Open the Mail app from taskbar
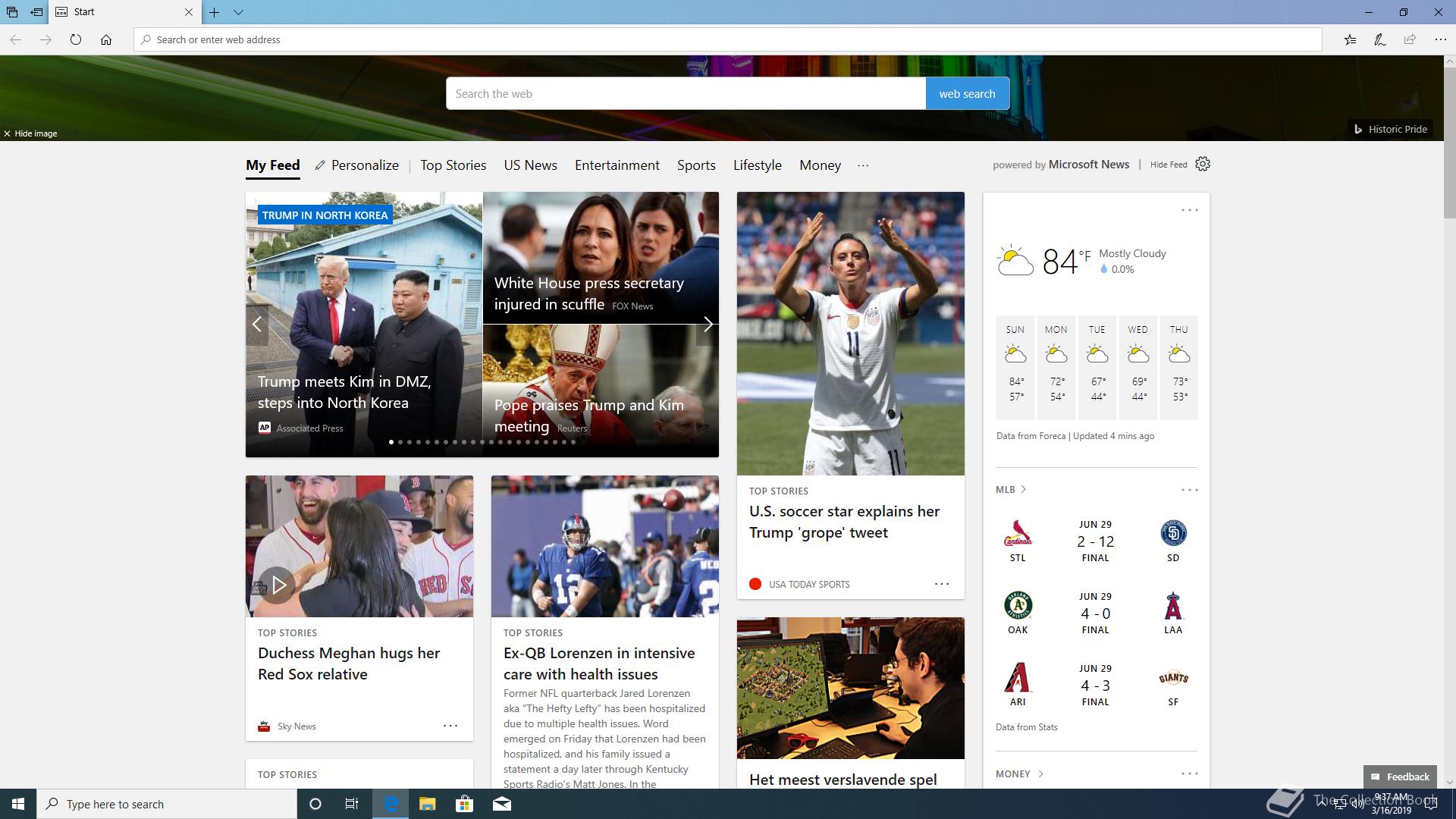 [502, 804]
